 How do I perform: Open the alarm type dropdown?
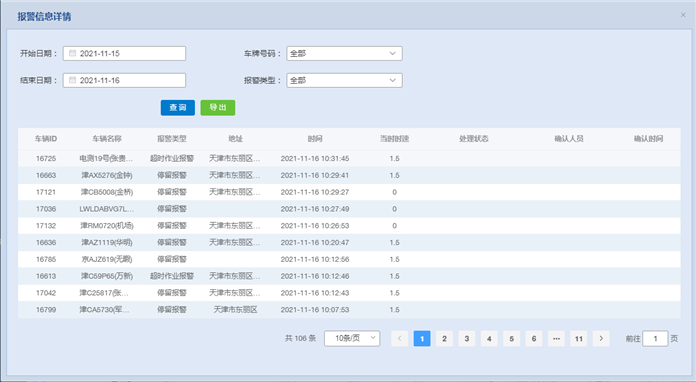(344, 80)
